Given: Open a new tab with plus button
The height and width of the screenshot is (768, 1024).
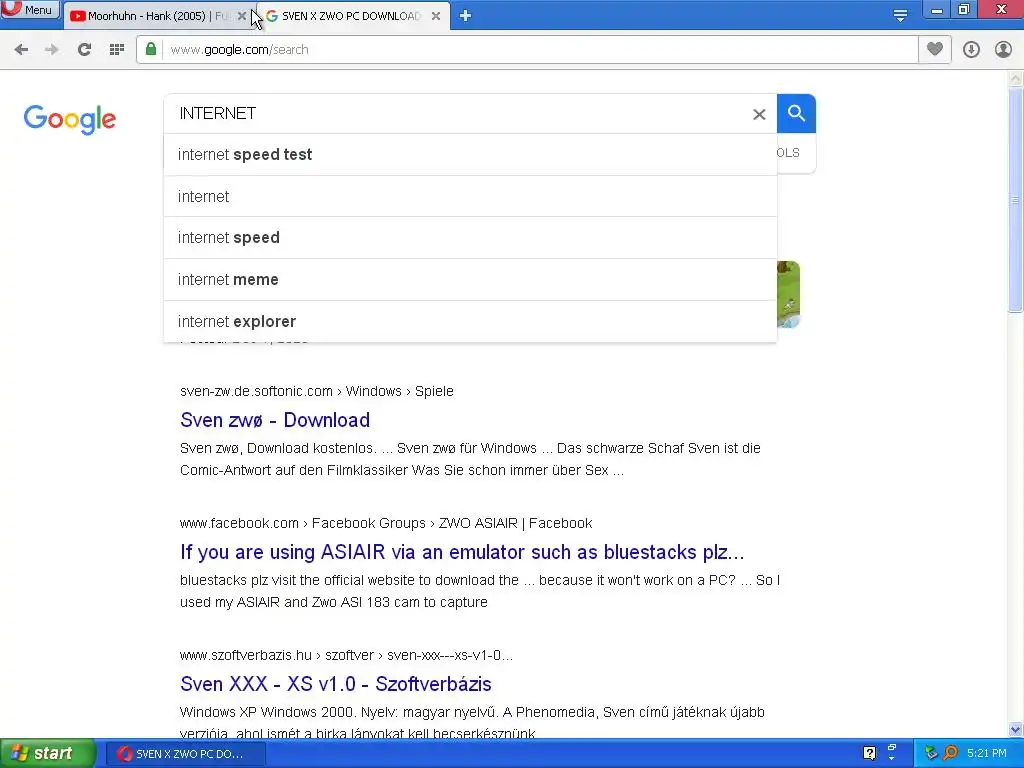Looking at the screenshot, I should [x=465, y=16].
